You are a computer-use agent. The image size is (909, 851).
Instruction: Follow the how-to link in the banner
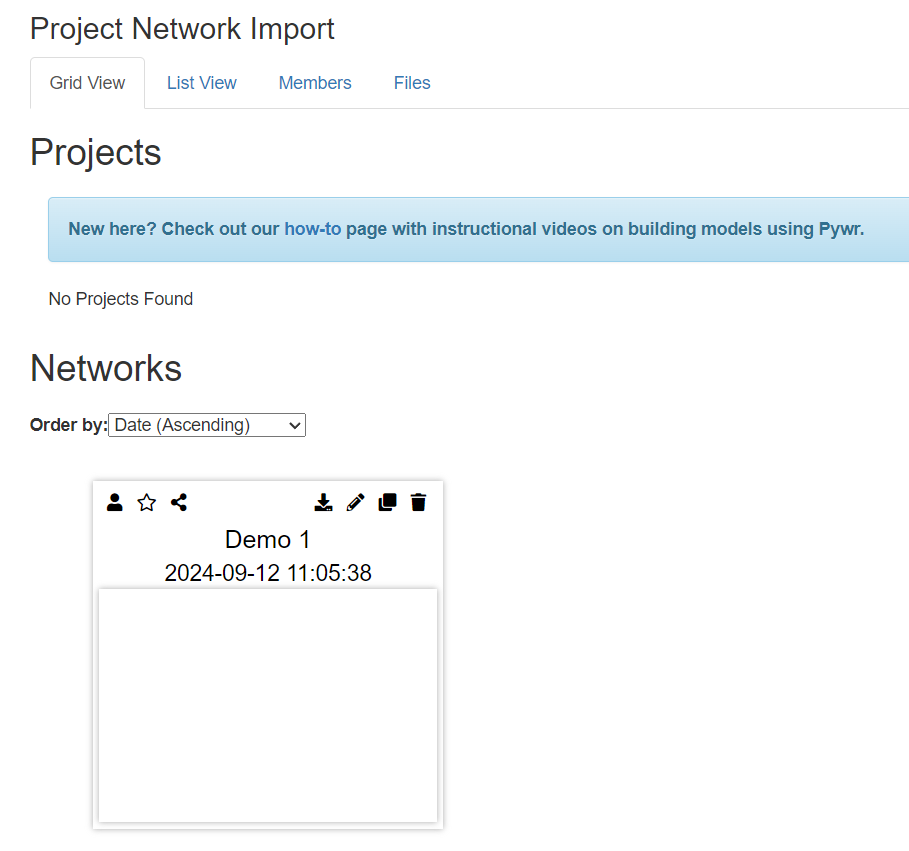[x=312, y=229]
